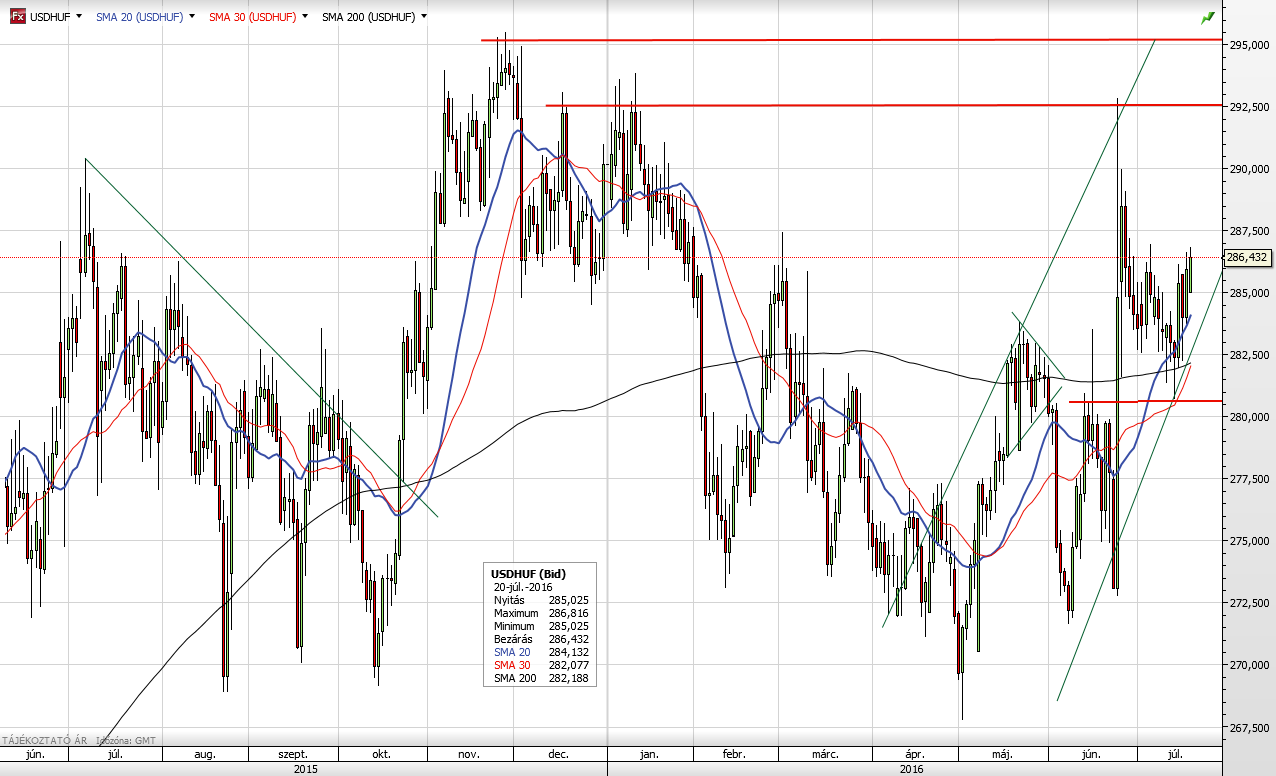1276x776 pixels.
Task: Click the 295,000 price axis label
Action: click(1248, 46)
